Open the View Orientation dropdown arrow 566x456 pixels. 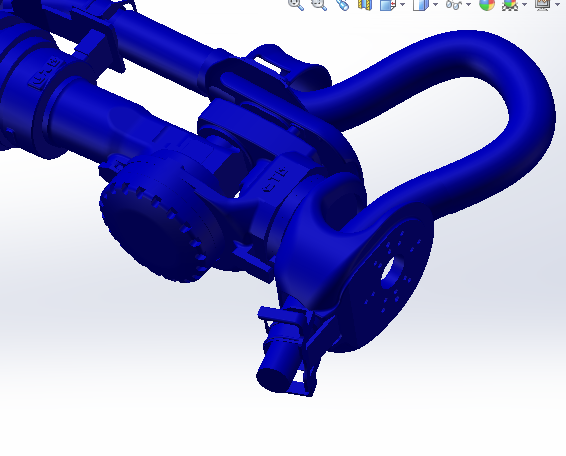coord(403,4)
